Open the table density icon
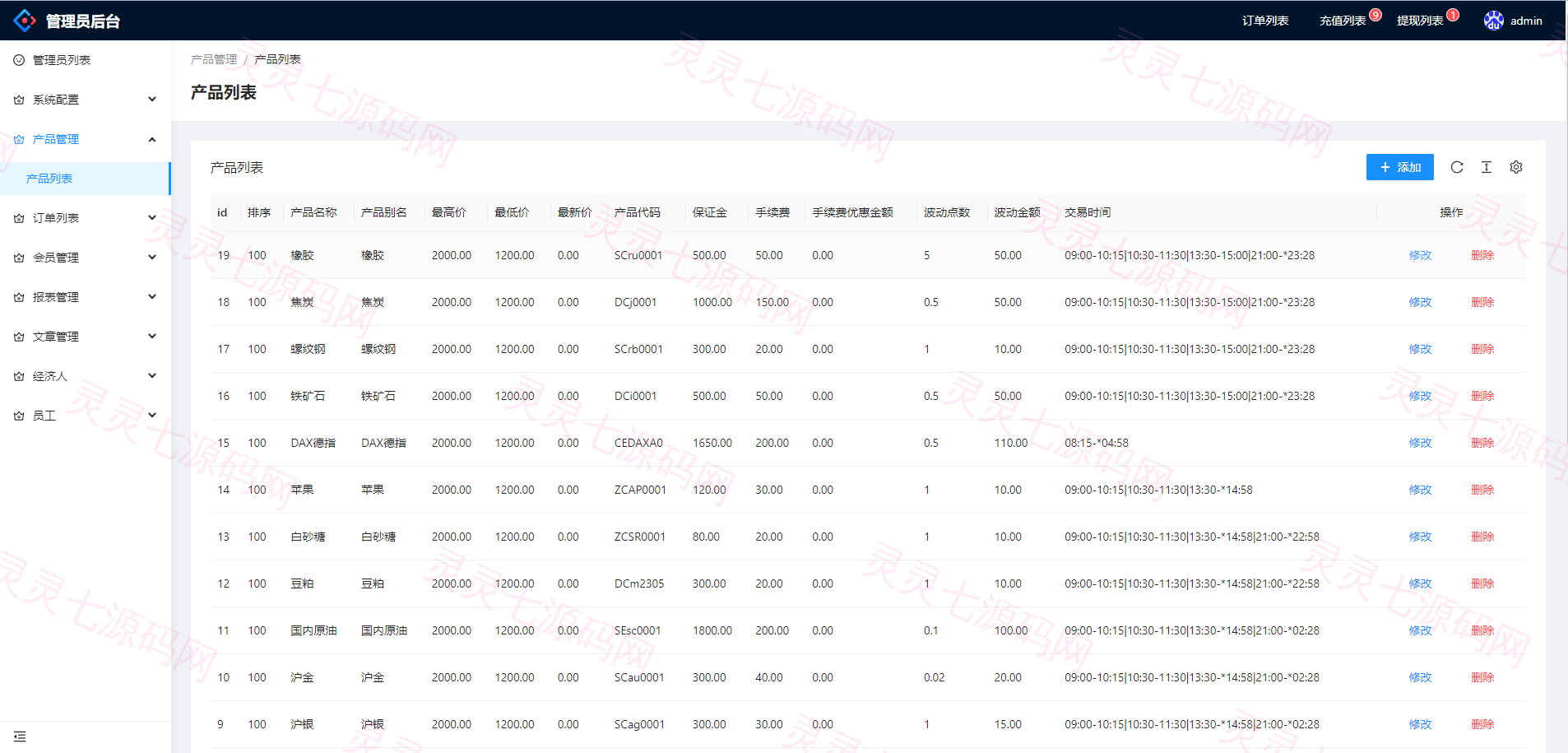The height and width of the screenshot is (753, 1568). pyautogui.click(x=1487, y=167)
